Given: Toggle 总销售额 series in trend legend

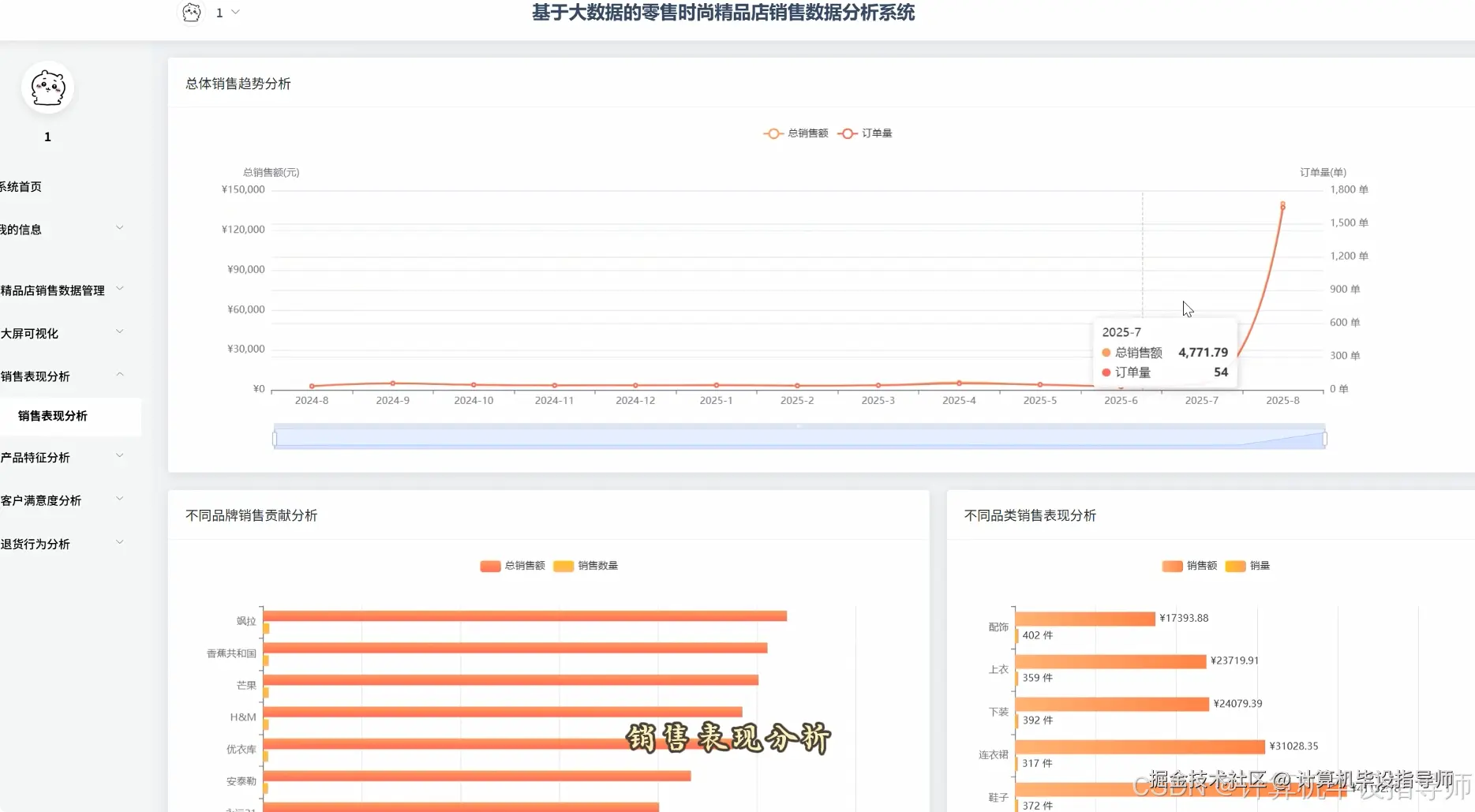Looking at the screenshot, I should [796, 133].
